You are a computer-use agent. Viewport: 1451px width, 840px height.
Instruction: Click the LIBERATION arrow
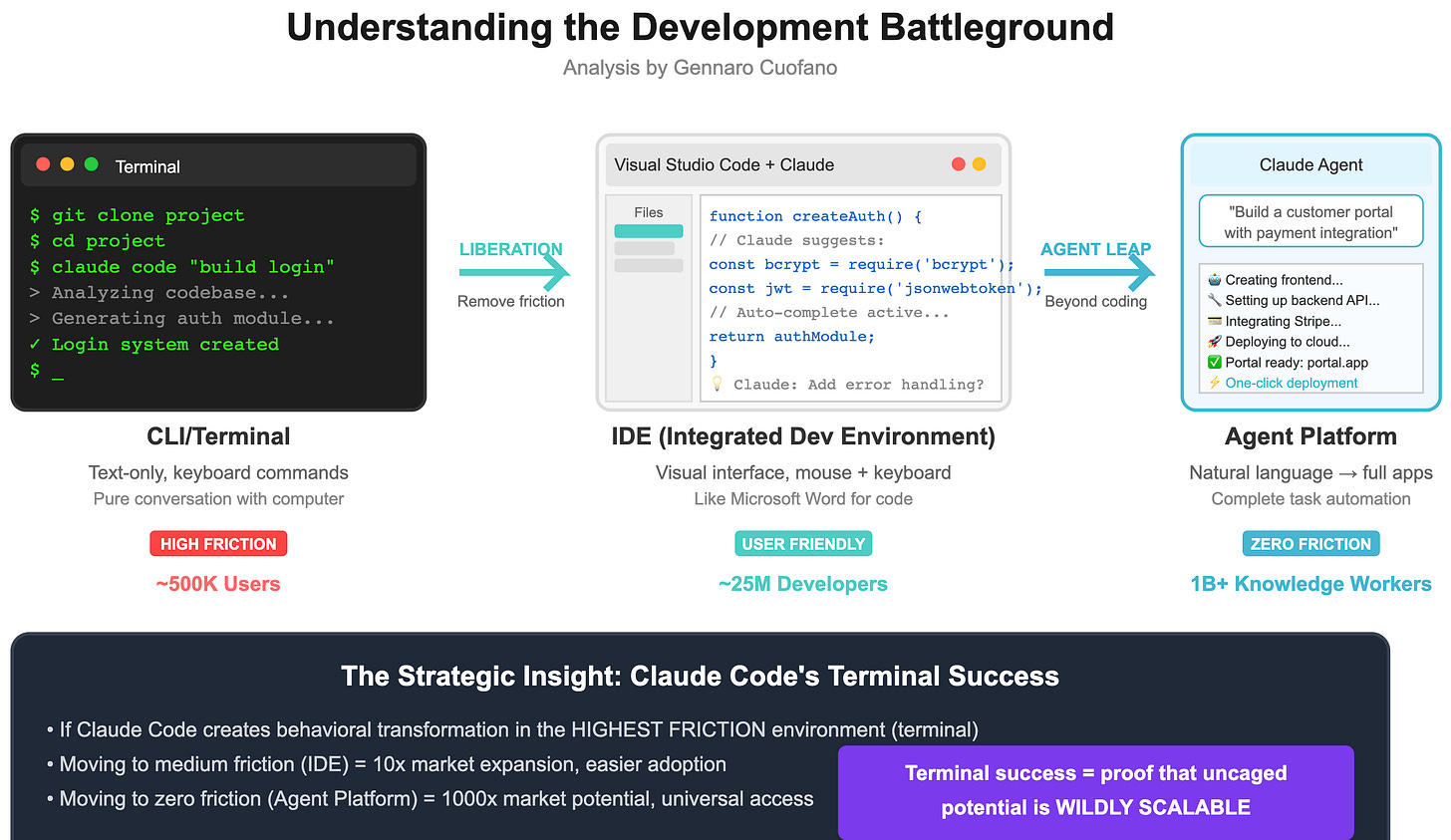tap(514, 271)
